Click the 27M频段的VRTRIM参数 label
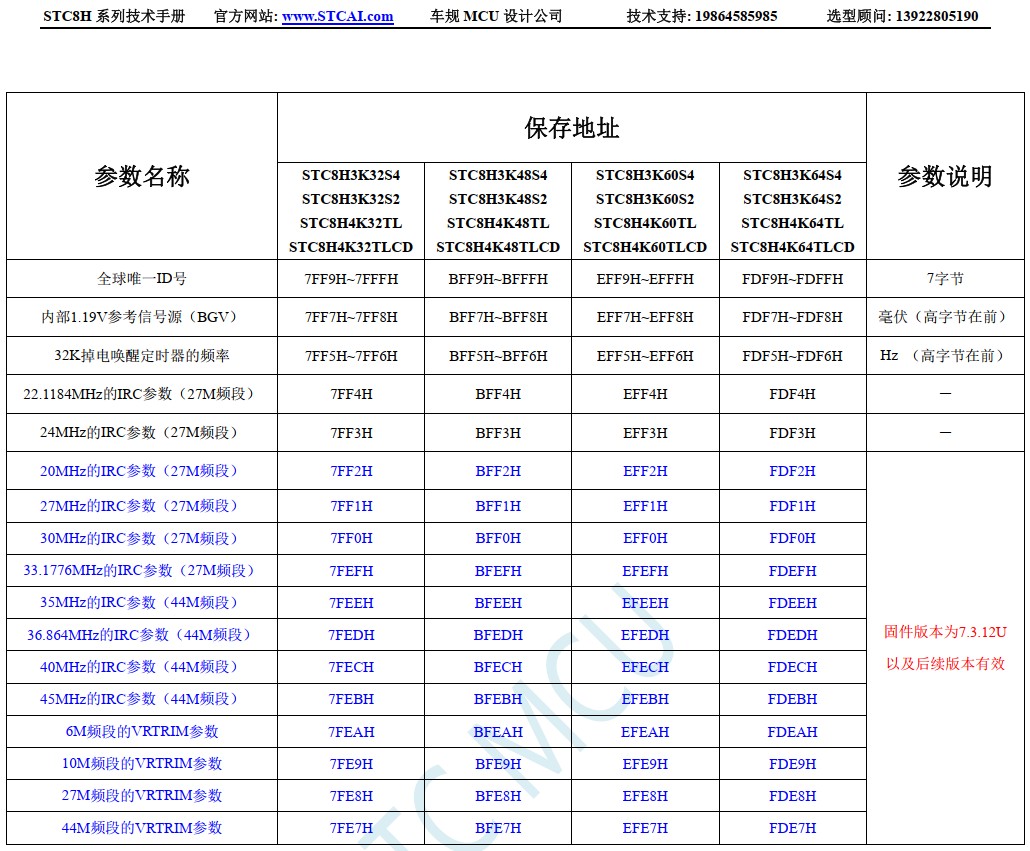1030x851 pixels. (142, 796)
